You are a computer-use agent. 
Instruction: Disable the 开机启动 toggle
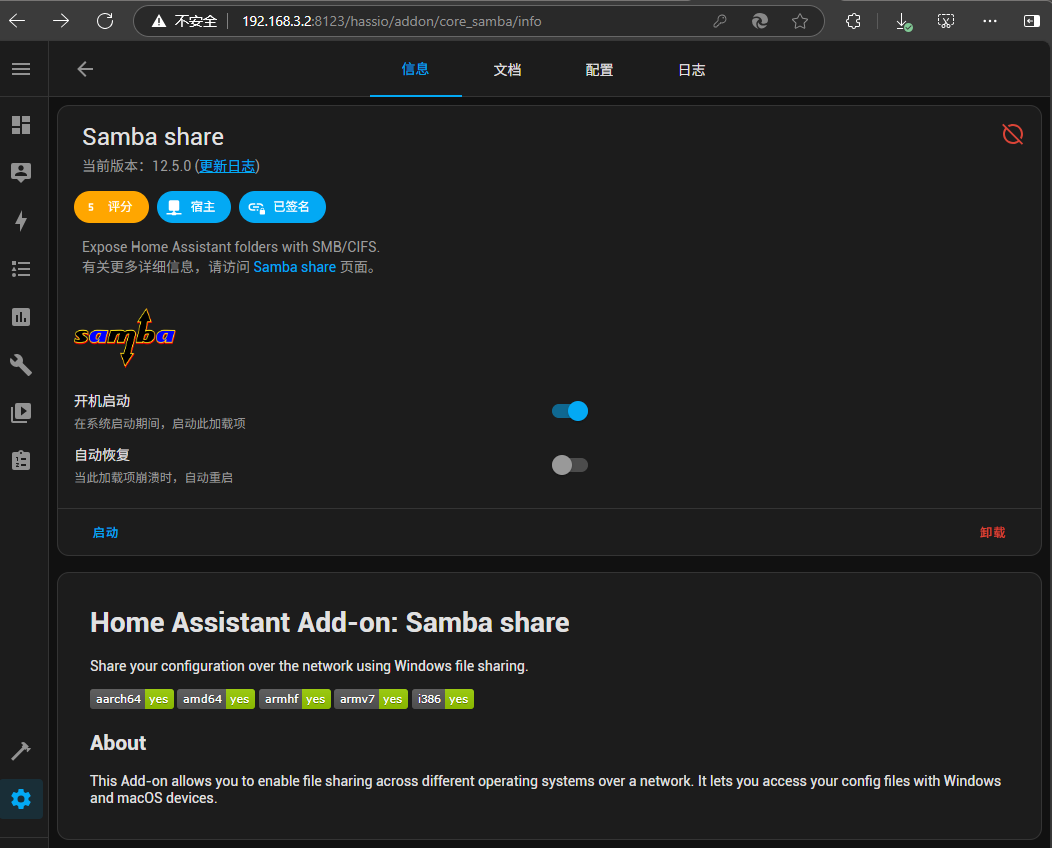(x=570, y=411)
